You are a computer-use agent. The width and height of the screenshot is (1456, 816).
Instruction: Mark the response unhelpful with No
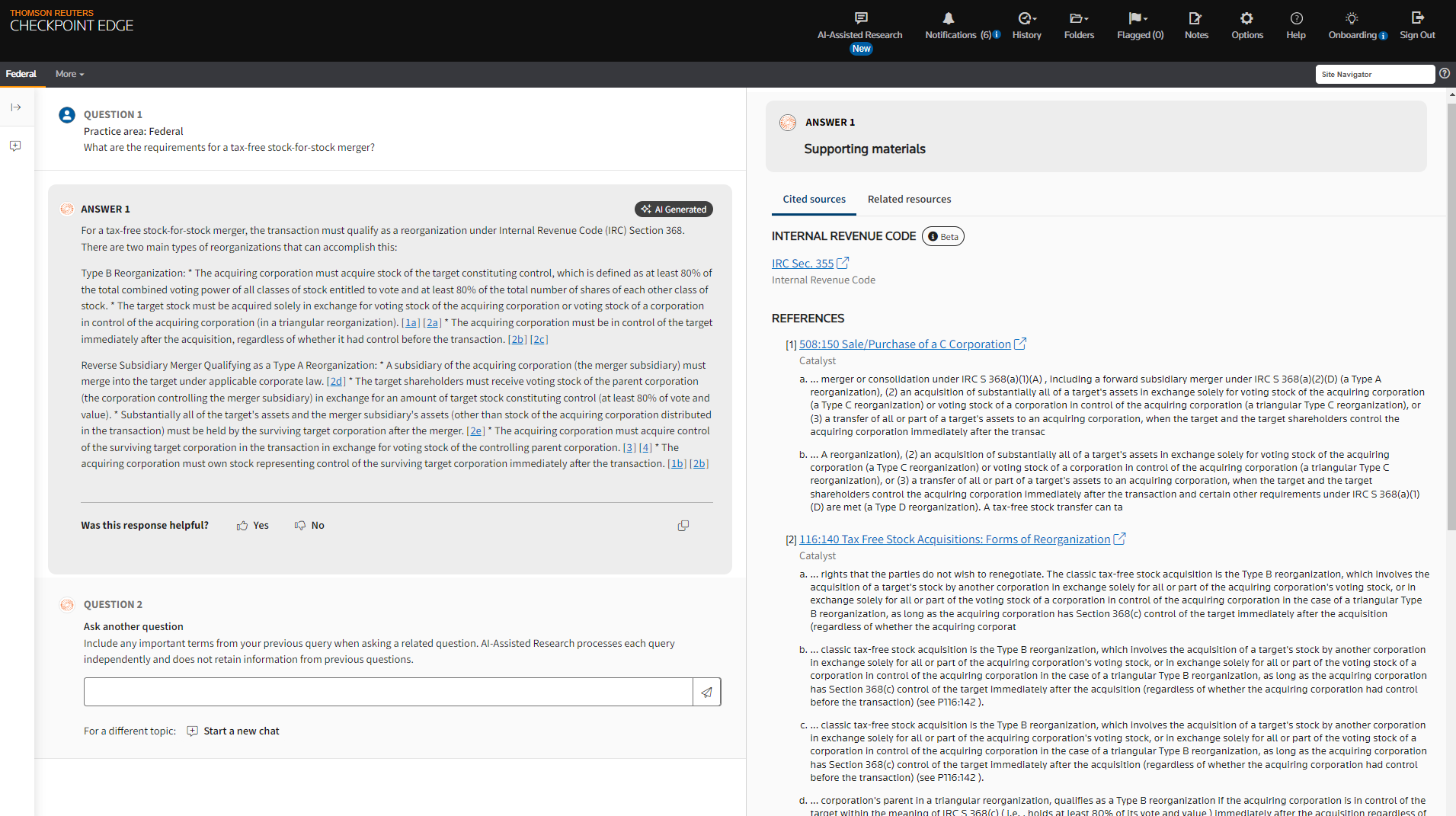pos(310,526)
